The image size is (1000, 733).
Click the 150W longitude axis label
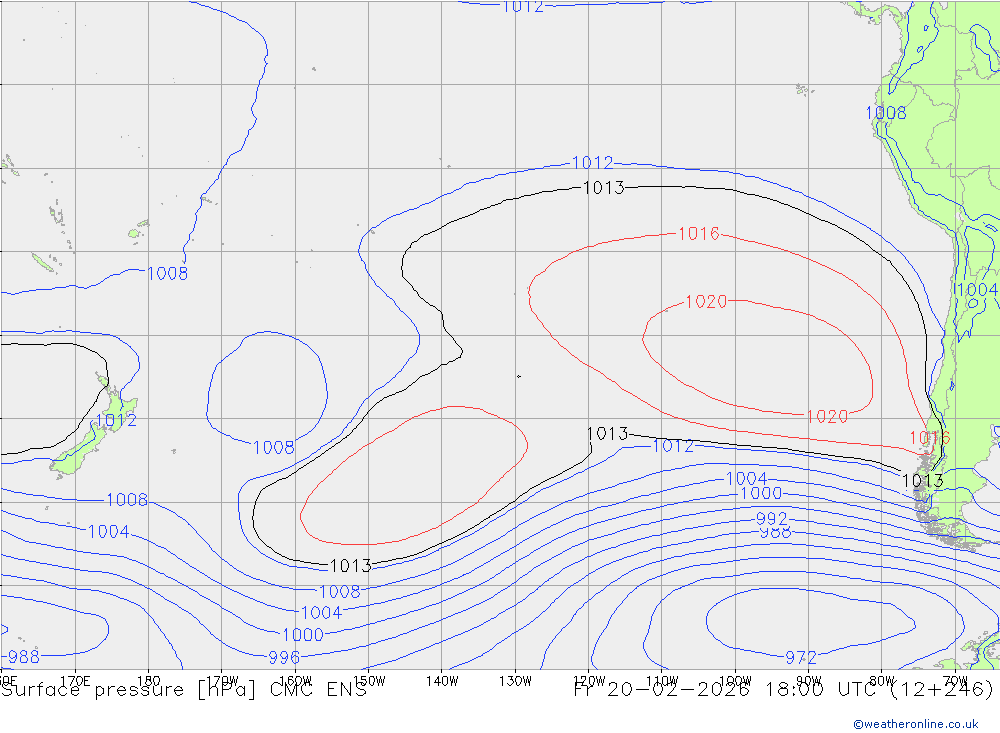pyautogui.click(x=369, y=681)
